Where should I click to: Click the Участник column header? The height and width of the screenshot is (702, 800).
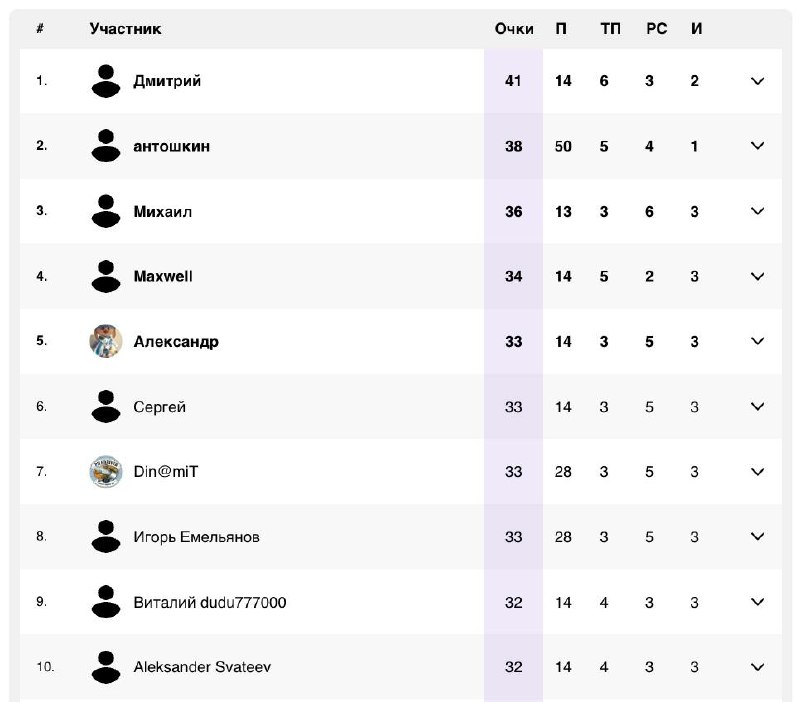click(126, 29)
